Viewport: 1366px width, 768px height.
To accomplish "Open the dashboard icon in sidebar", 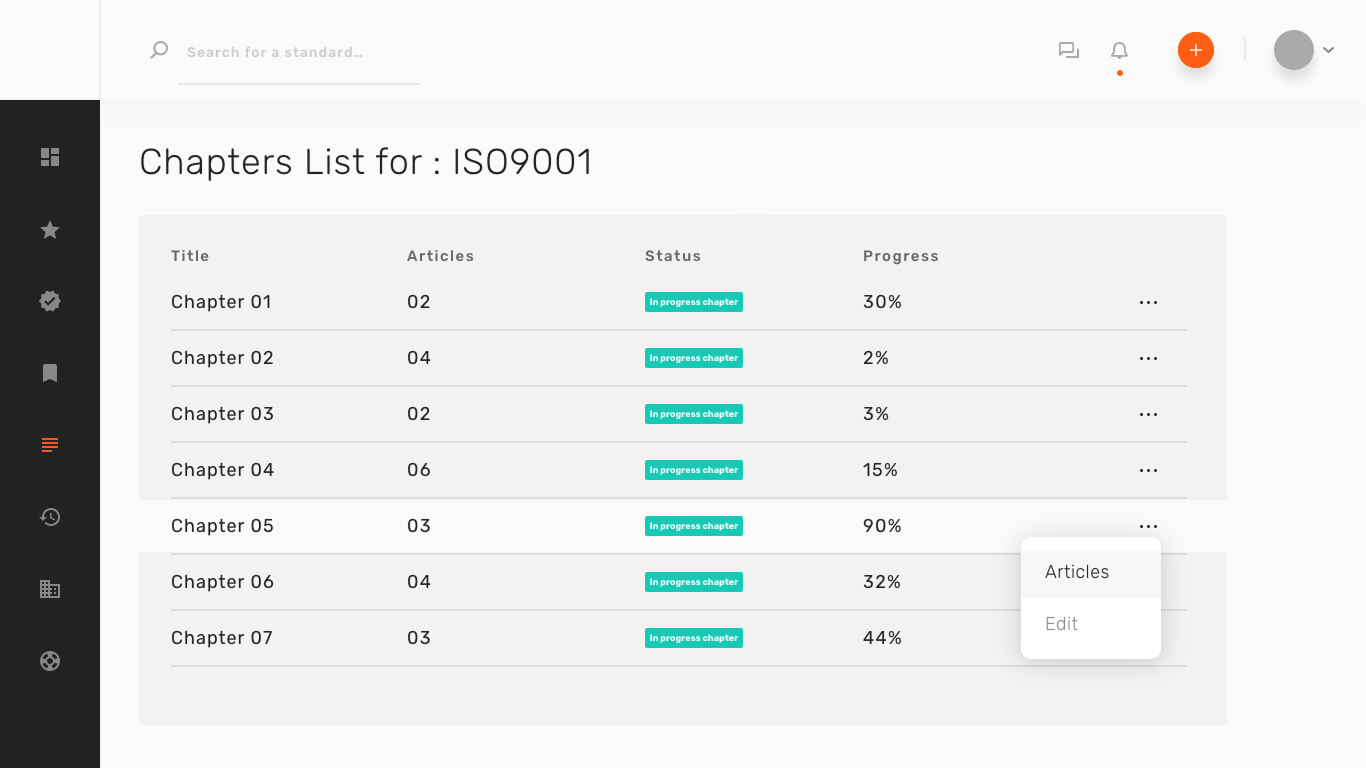I will coord(50,157).
